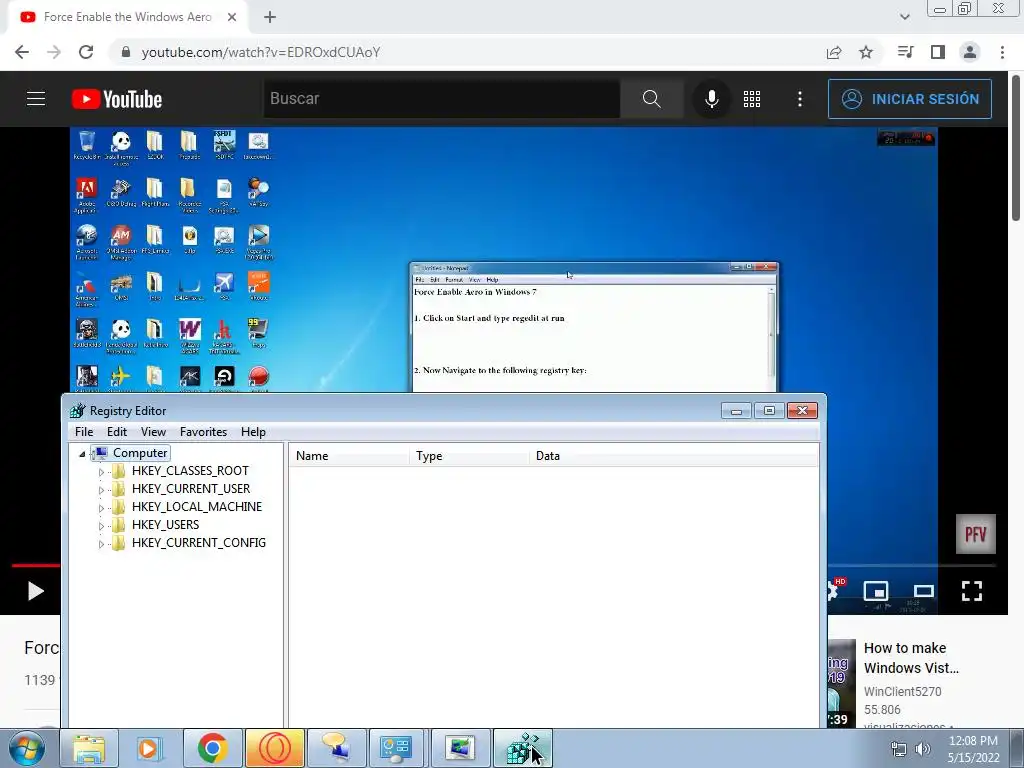1024x768 pixels.
Task: Select the HKEY_LOCAL_MACHINE key
Action: pos(197,507)
